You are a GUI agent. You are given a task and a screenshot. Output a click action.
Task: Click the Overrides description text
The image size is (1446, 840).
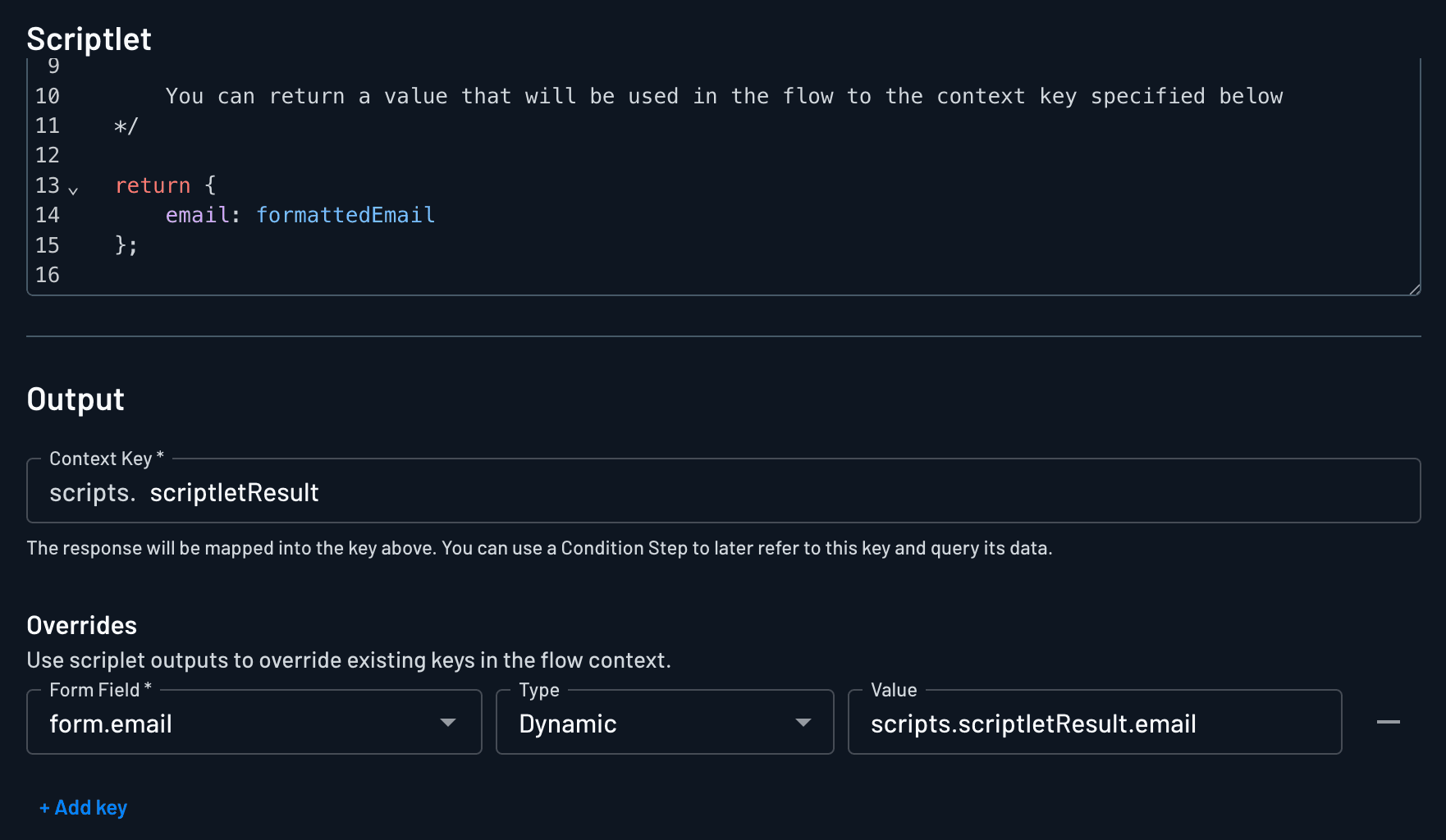[349, 660]
